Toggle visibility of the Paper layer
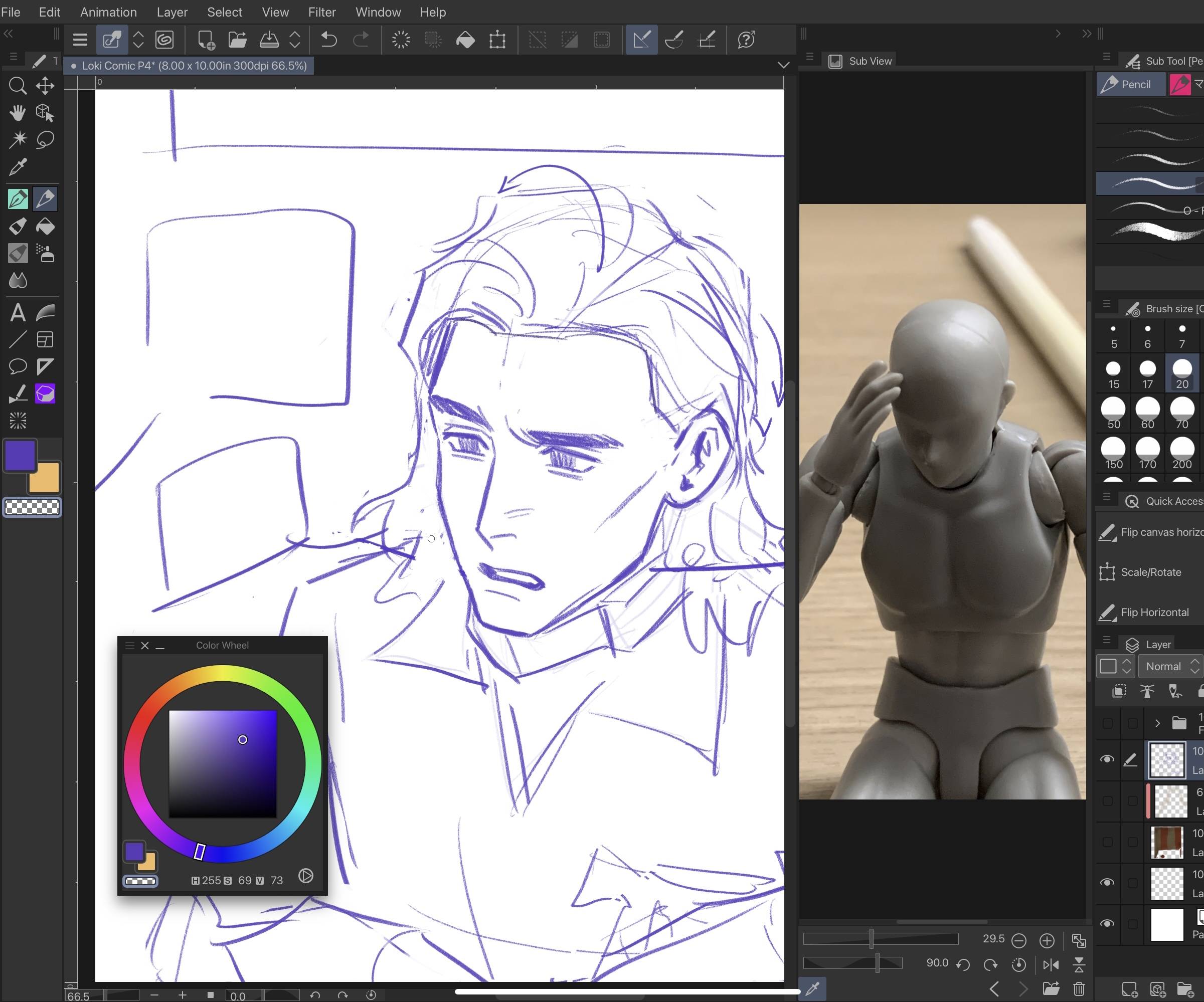The height and width of the screenshot is (1002, 1204). tap(1107, 923)
